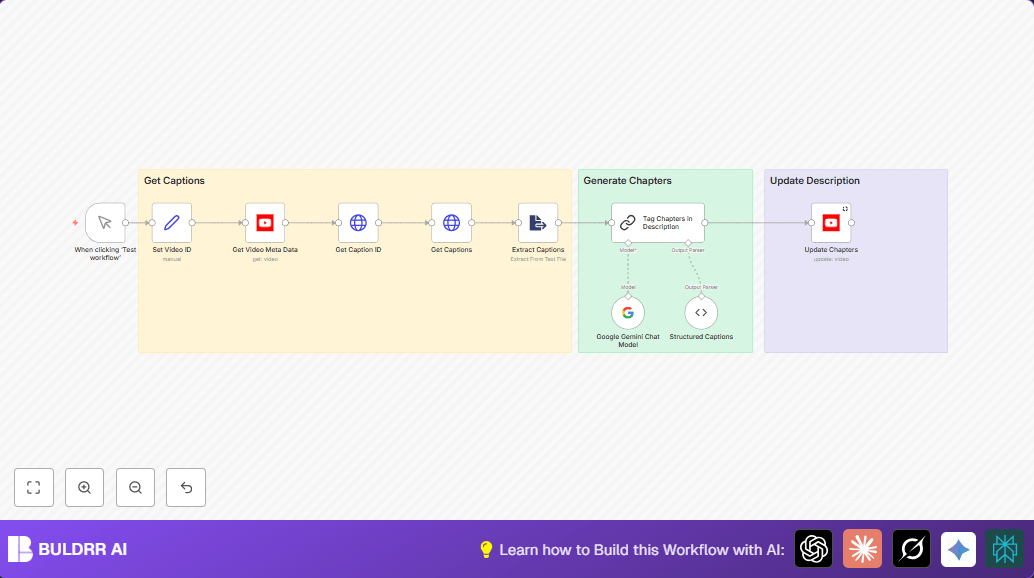This screenshot has height=578, width=1034.
Task: Open the Perplexity icon in the banner
Action: point(1004,548)
